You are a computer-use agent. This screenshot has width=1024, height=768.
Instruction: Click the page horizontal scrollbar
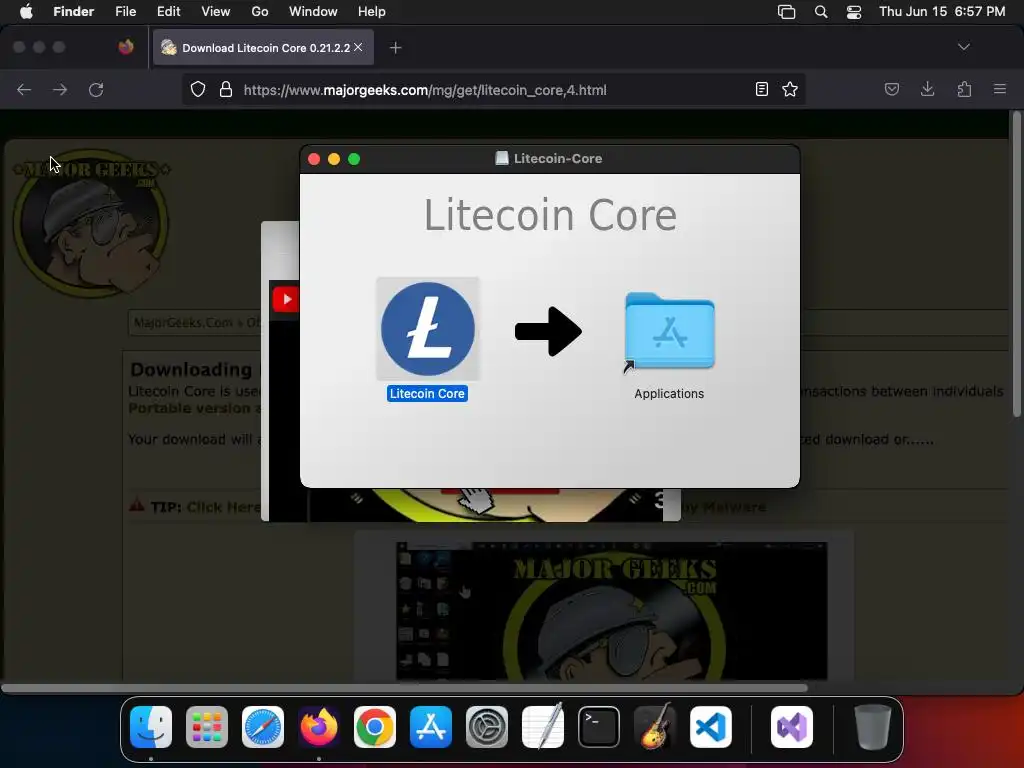click(x=404, y=688)
